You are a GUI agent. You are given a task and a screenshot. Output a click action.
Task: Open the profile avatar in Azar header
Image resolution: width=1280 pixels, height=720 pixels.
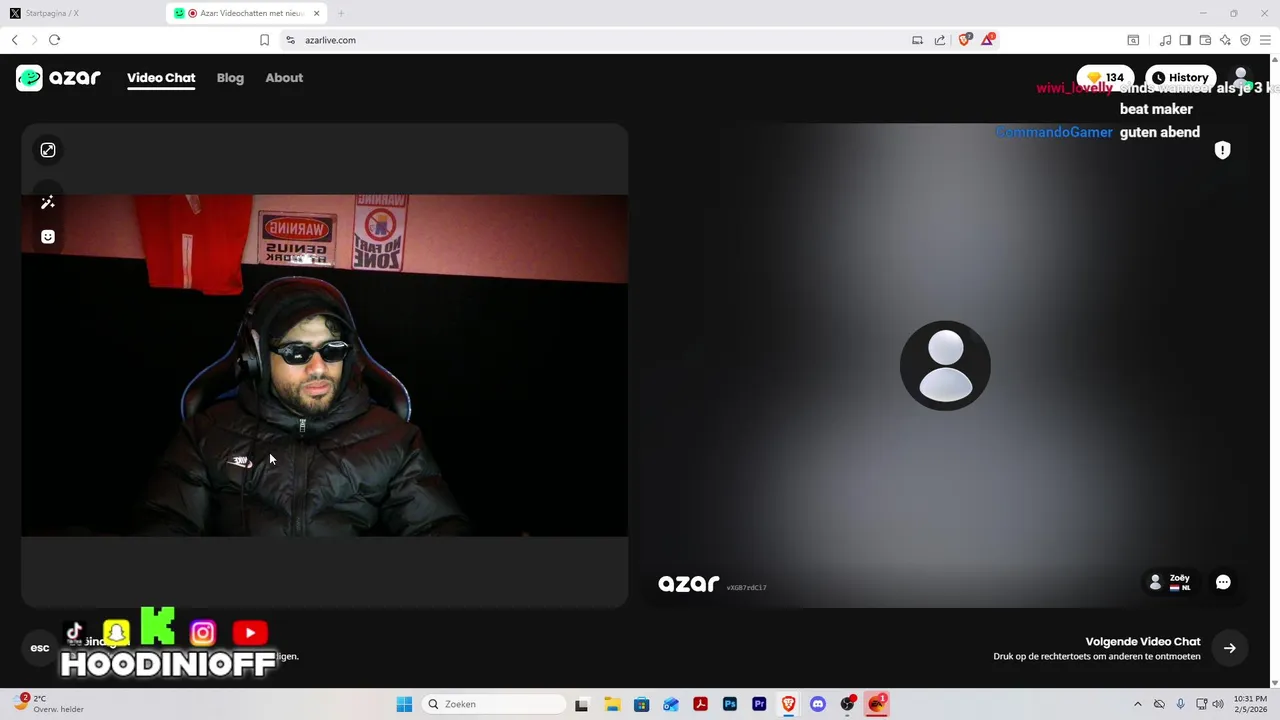(1241, 78)
